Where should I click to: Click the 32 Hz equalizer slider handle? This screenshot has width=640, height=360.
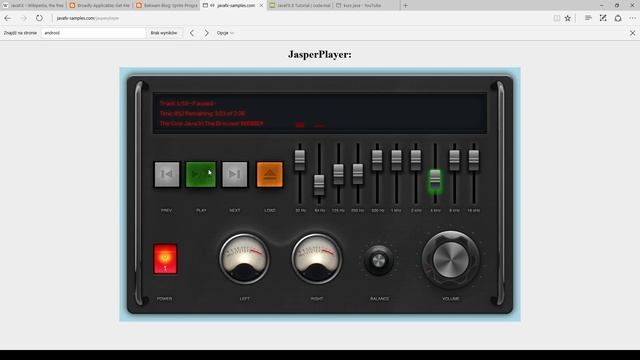pos(300,160)
